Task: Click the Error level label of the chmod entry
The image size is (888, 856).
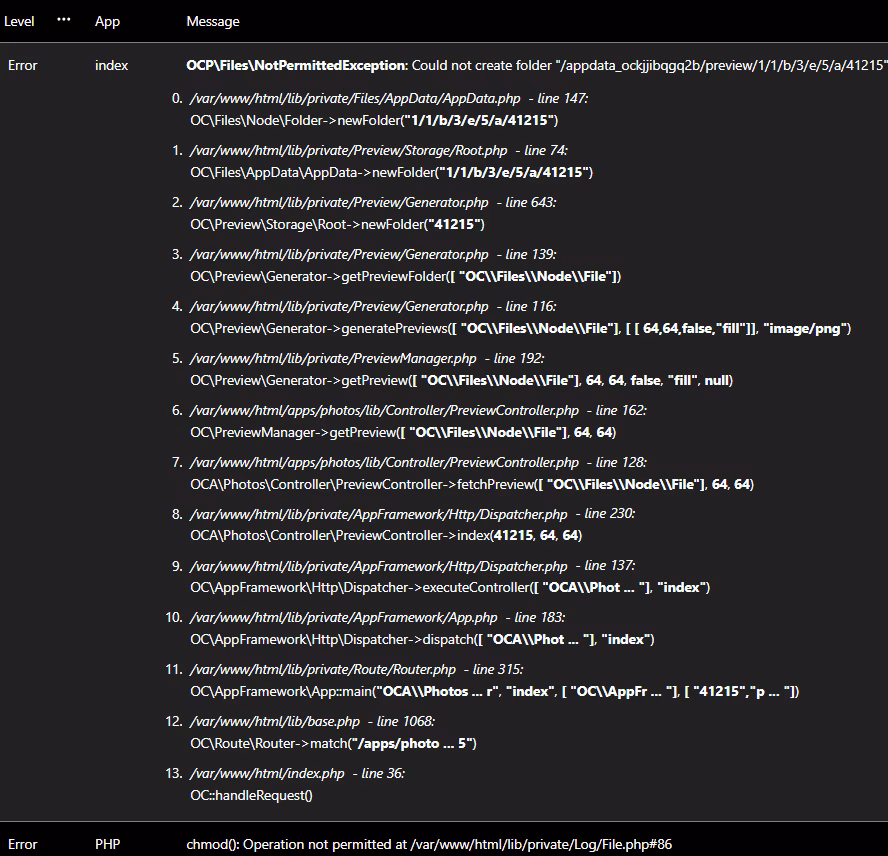Action: click(x=22, y=844)
